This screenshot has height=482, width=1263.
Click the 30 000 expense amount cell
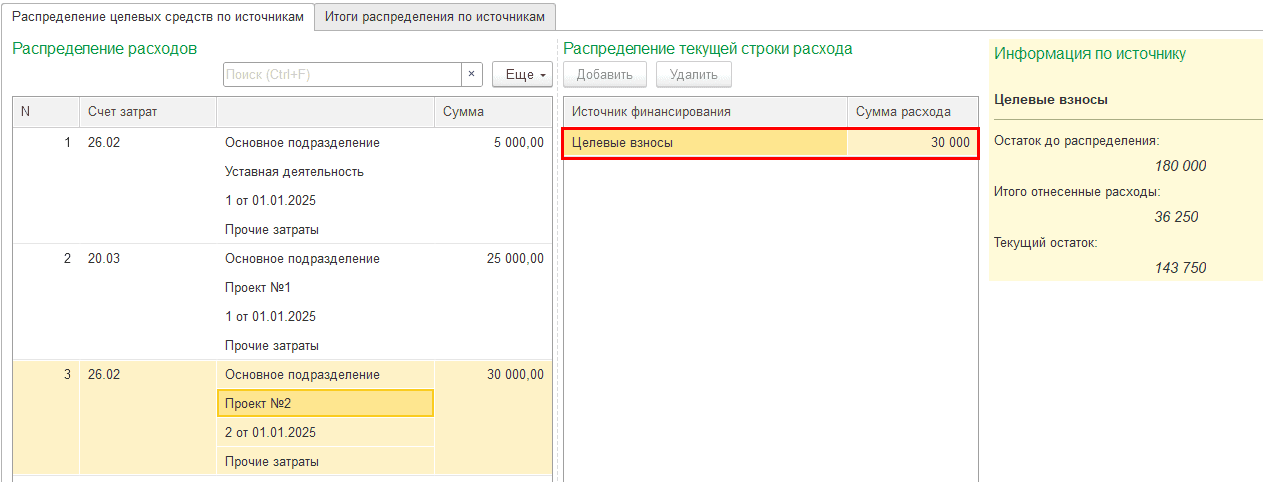(x=912, y=143)
